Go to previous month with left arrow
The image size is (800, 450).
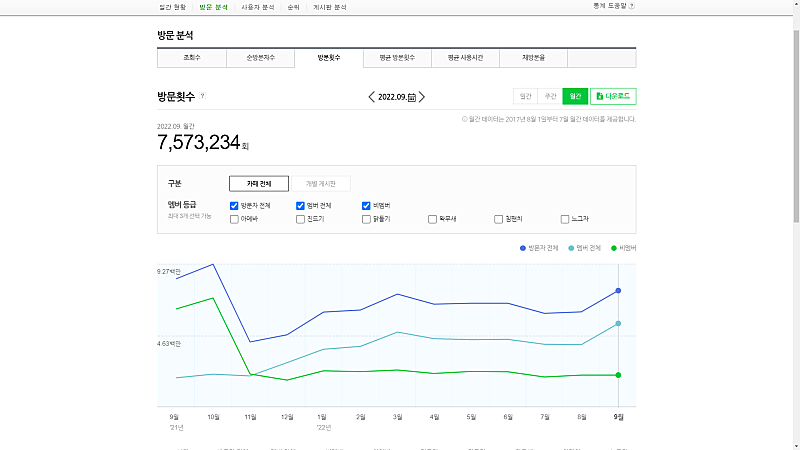click(x=372, y=97)
